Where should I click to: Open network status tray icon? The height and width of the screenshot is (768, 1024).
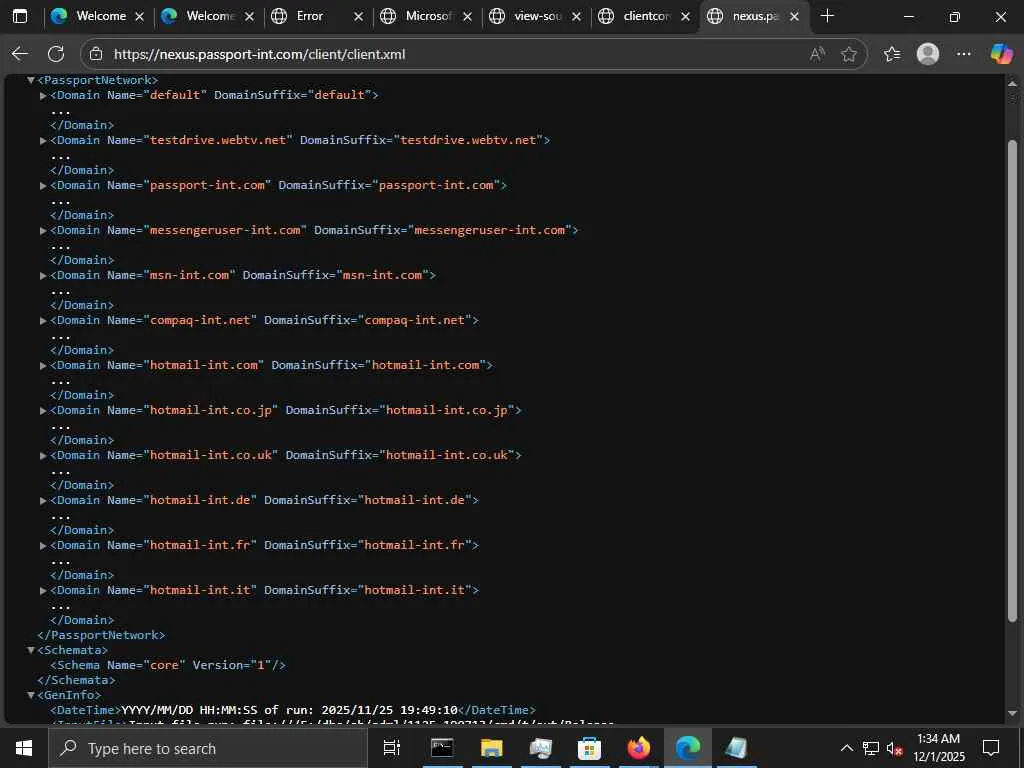coord(871,748)
